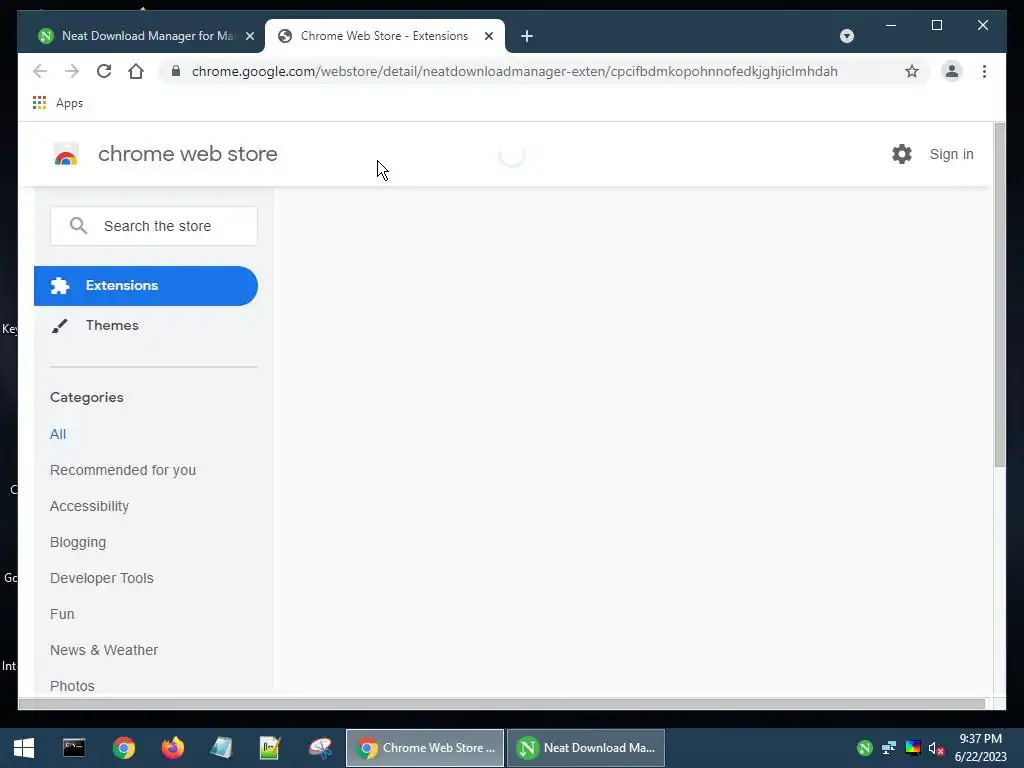Open the taskbar clock and date
The height and width of the screenshot is (768, 1024).
980,748
